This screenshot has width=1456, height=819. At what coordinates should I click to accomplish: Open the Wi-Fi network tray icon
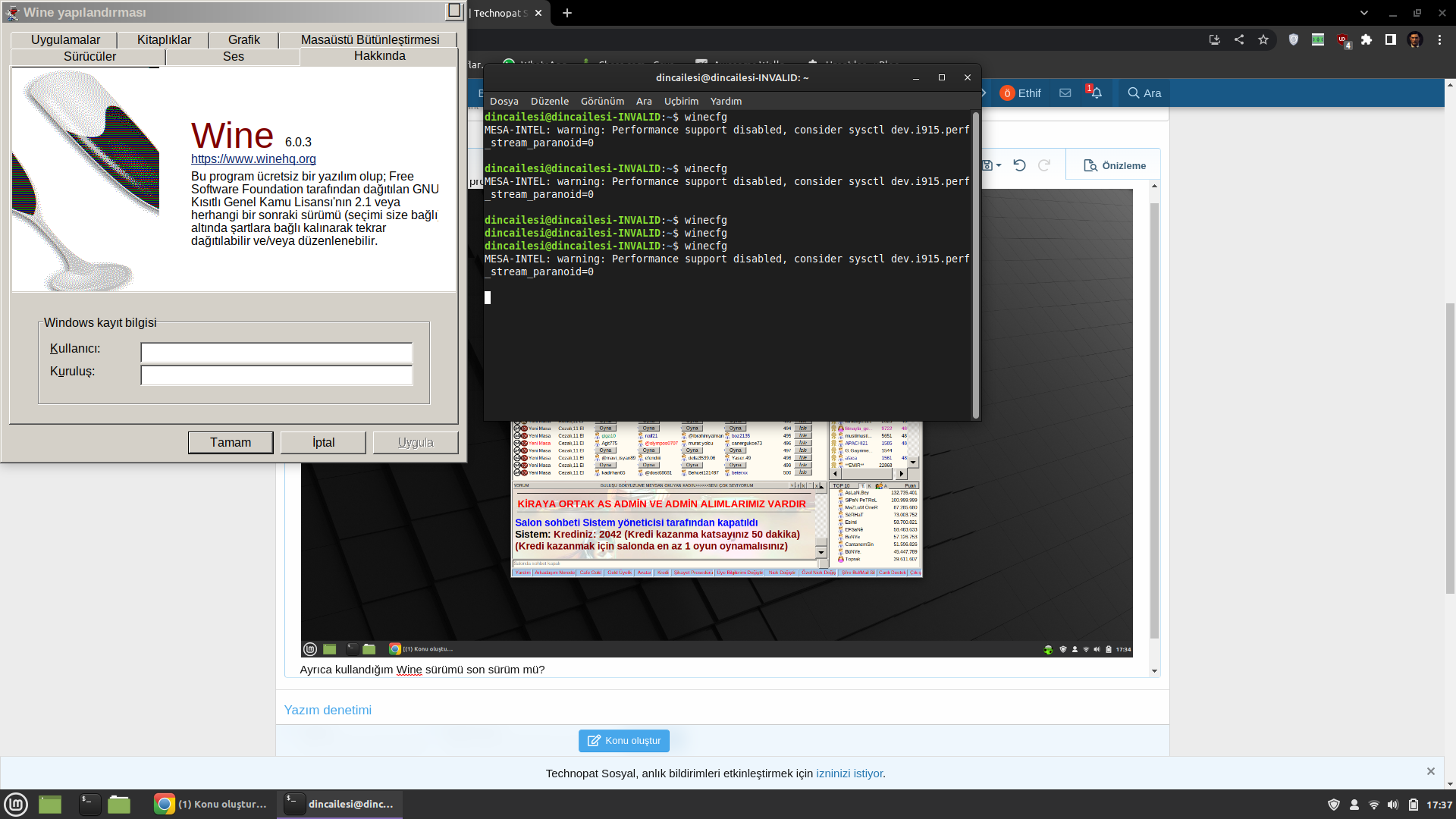tap(1374, 805)
